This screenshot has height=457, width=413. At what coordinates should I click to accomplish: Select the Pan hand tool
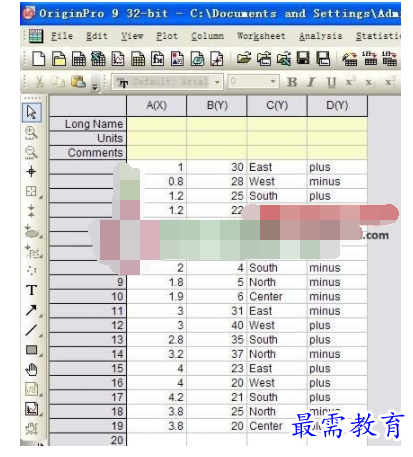[x=32, y=369]
